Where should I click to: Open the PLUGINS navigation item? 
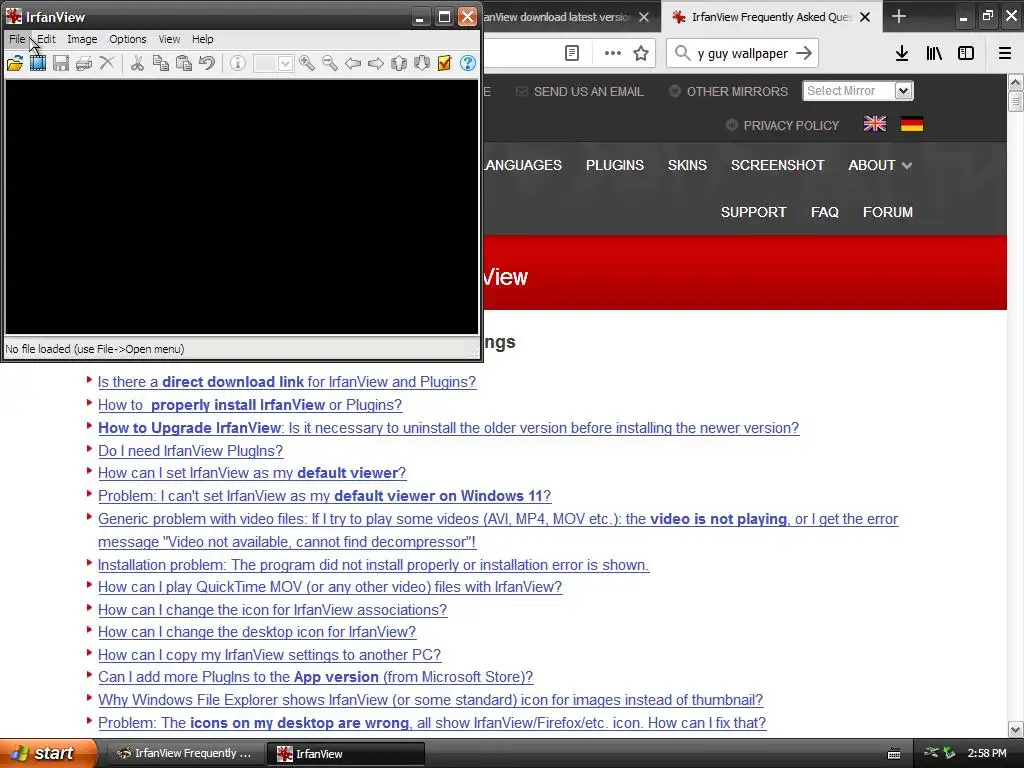coord(615,165)
